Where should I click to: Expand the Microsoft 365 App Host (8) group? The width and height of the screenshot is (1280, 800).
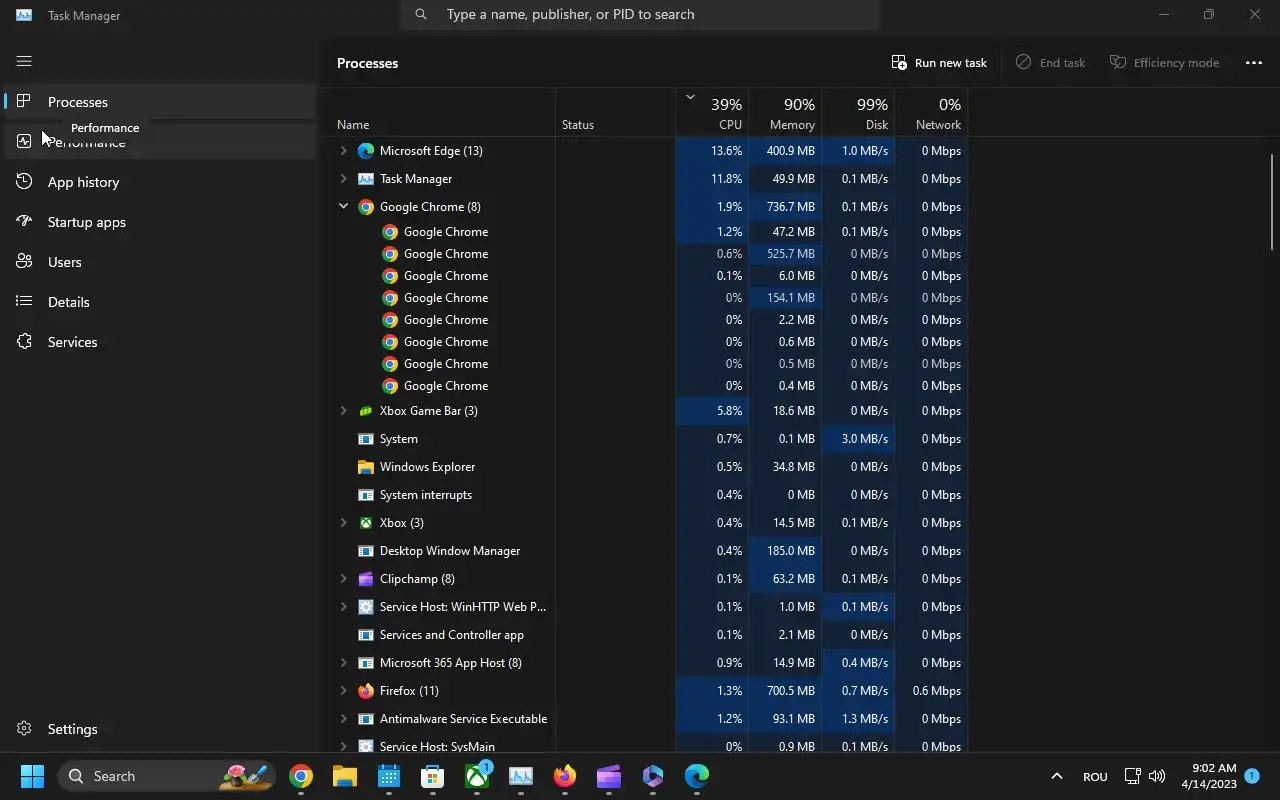(343, 663)
